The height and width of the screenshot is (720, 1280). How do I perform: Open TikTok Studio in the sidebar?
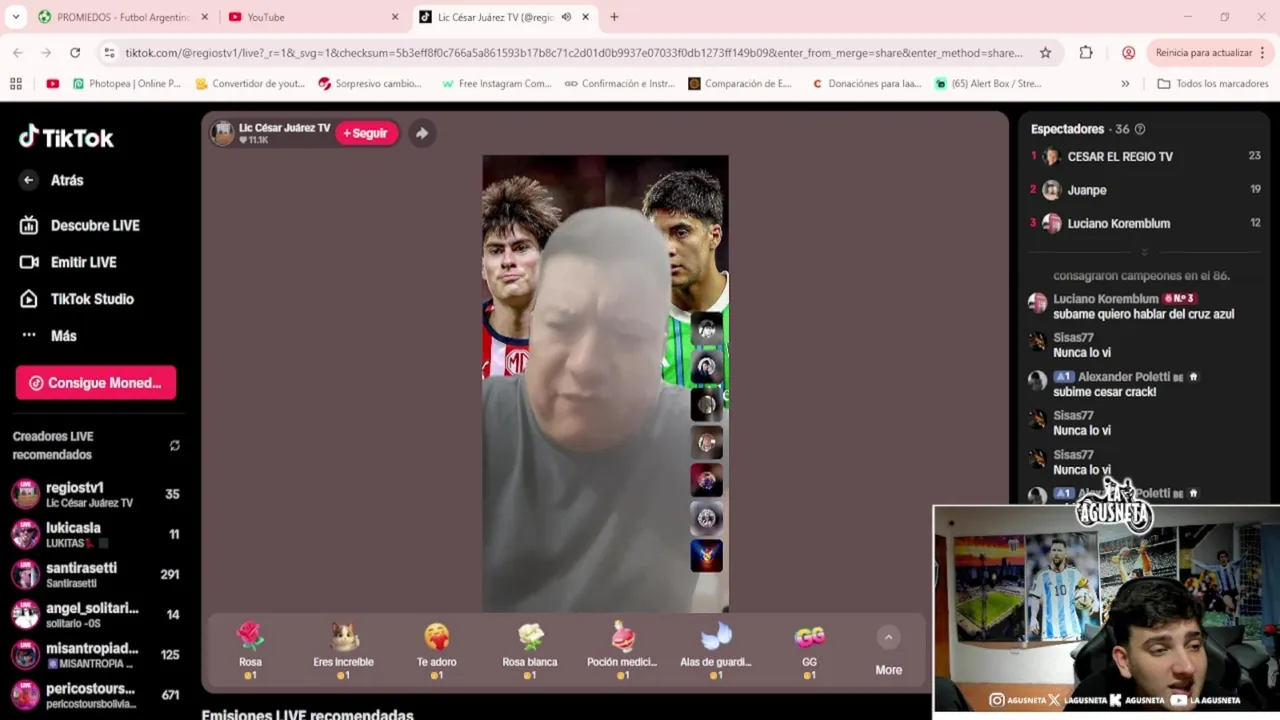click(78, 299)
